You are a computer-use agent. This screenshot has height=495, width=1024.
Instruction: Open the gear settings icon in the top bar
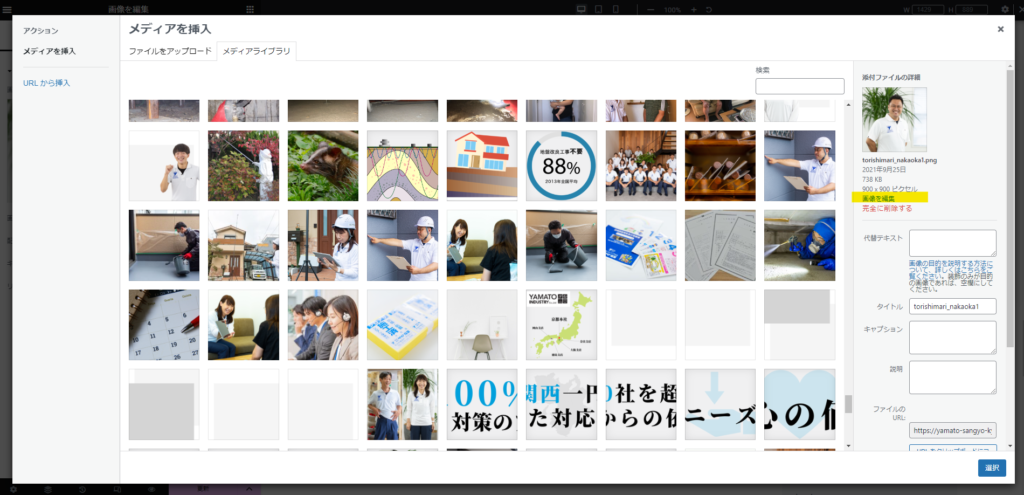point(1004,10)
